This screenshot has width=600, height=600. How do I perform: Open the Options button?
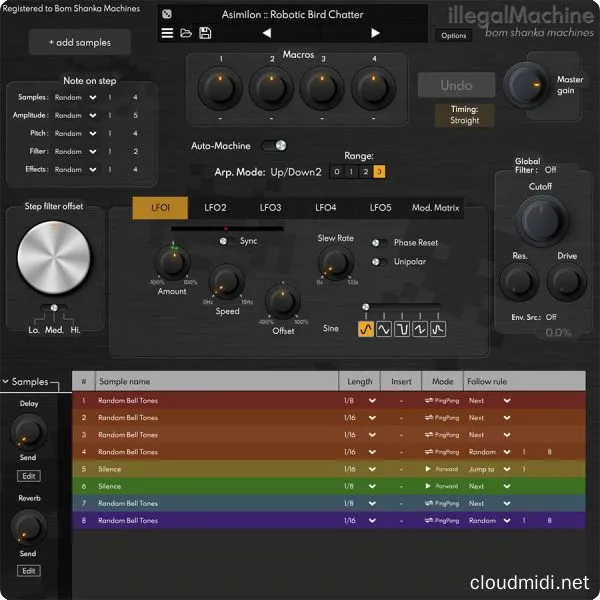point(454,36)
